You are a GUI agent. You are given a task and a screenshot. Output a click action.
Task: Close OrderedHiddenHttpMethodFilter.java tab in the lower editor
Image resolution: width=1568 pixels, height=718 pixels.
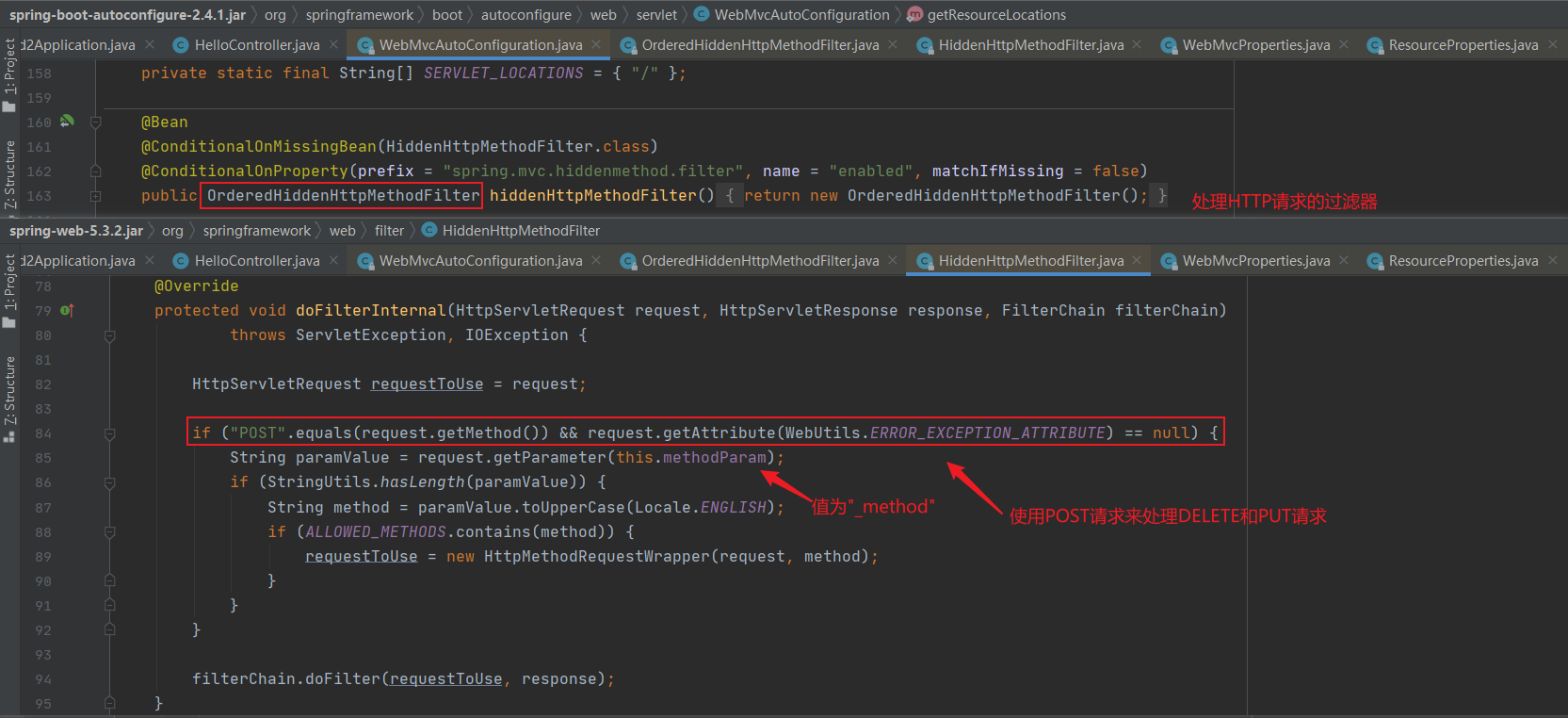(893, 260)
